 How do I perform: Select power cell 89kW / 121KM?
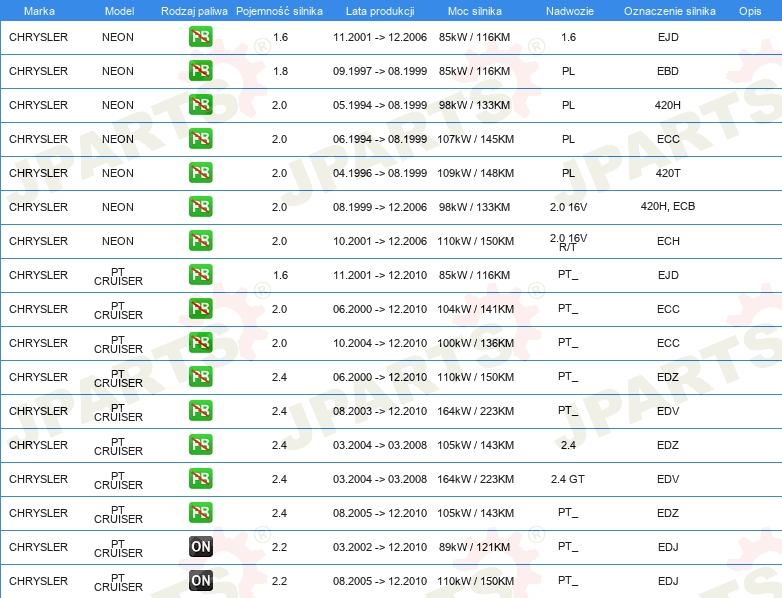[474, 547]
